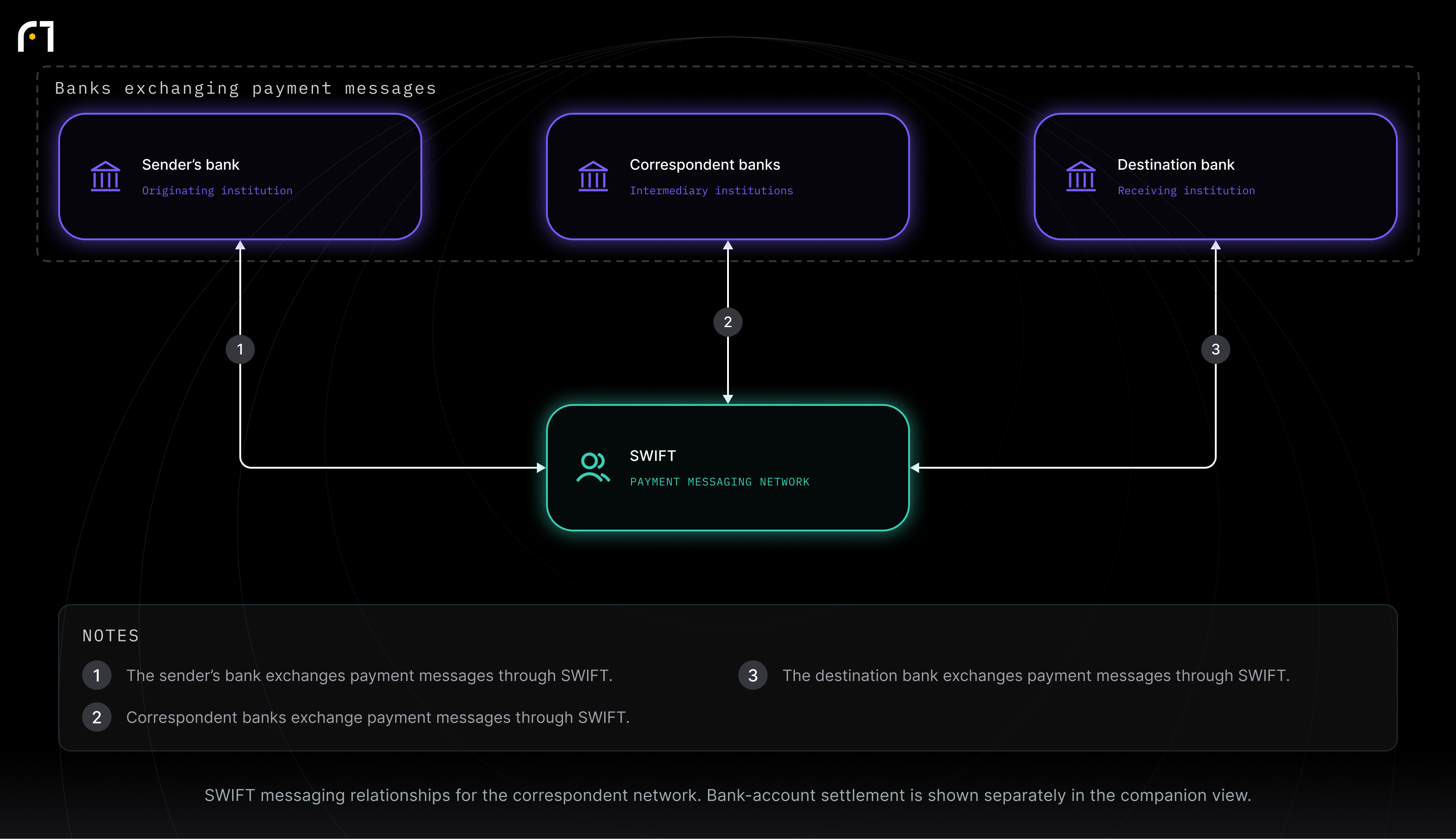
Task: Click the note about correspondent banks
Action: pyautogui.click(x=378, y=718)
